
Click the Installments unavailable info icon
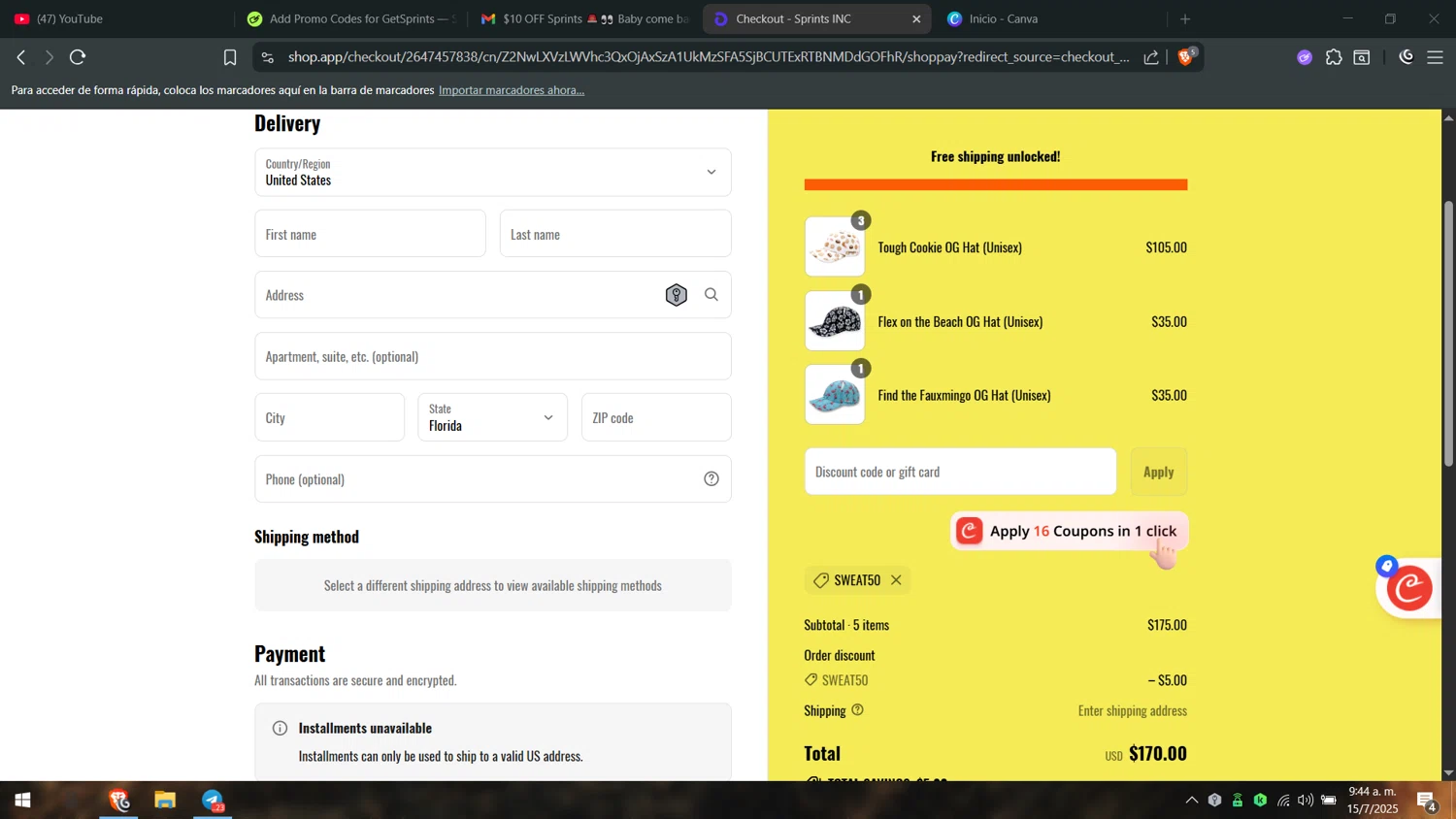280,728
